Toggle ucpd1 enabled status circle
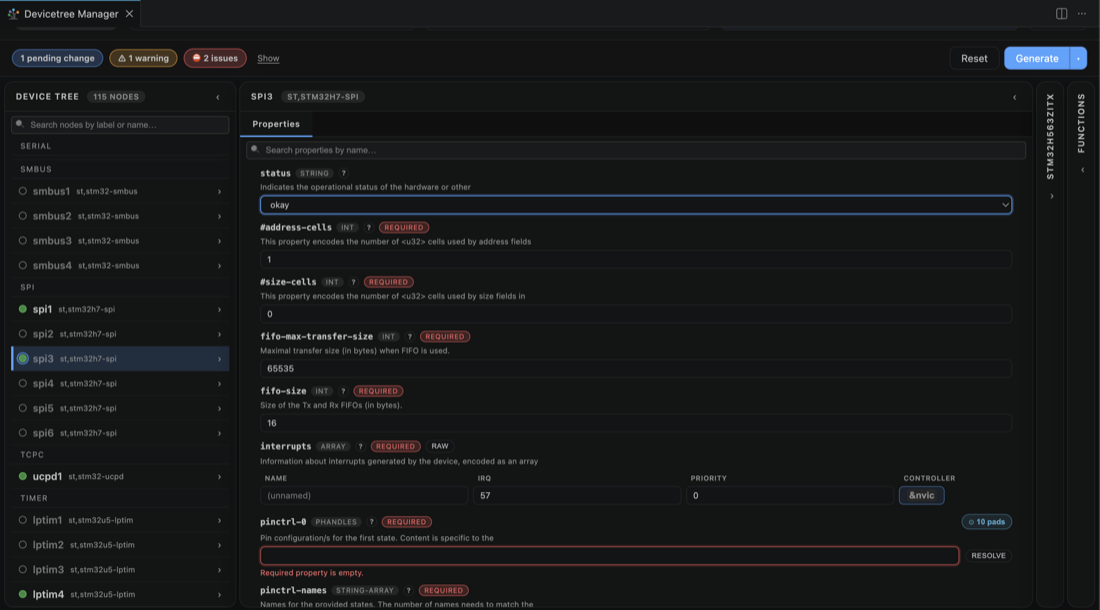 [x=22, y=476]
